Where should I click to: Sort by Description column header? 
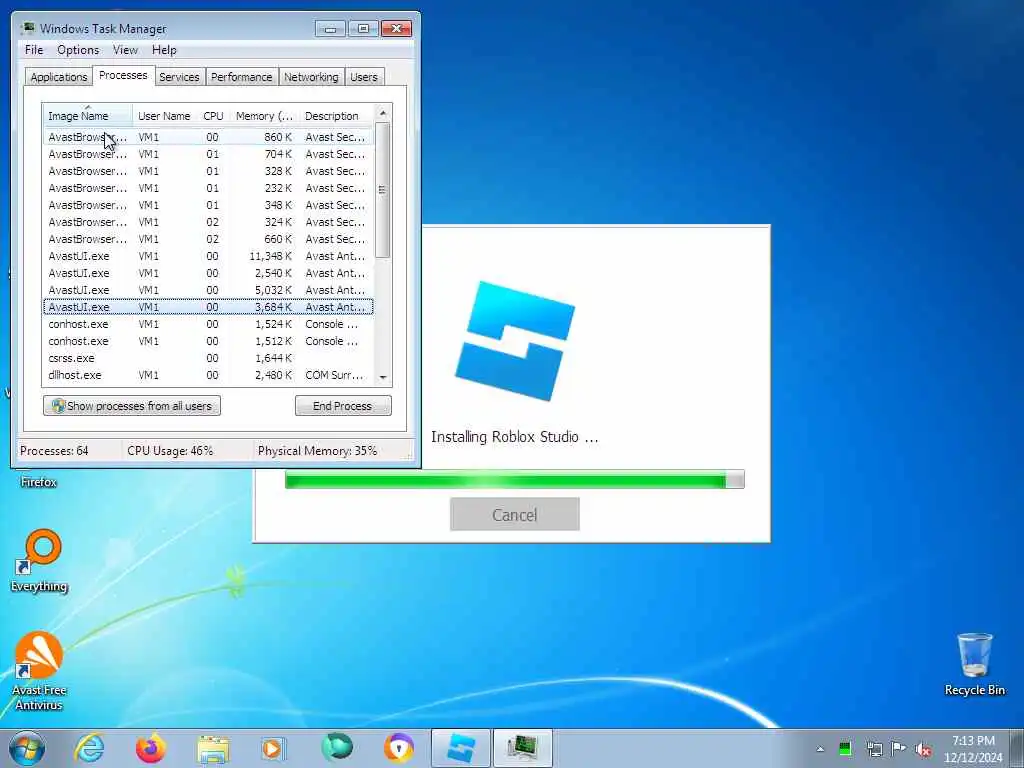336,116
